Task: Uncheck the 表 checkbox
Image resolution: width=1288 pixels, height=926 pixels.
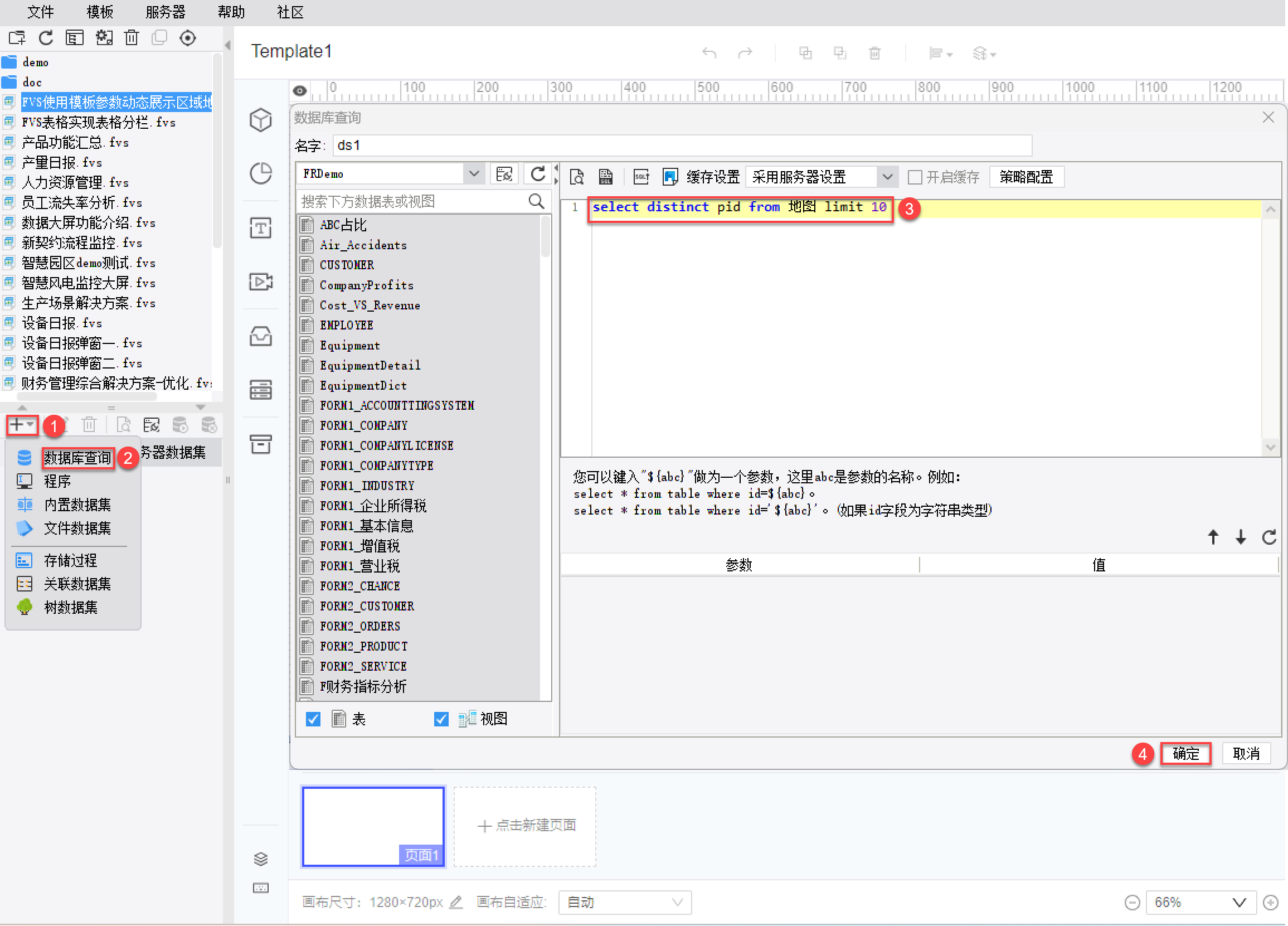Action: 313,719
